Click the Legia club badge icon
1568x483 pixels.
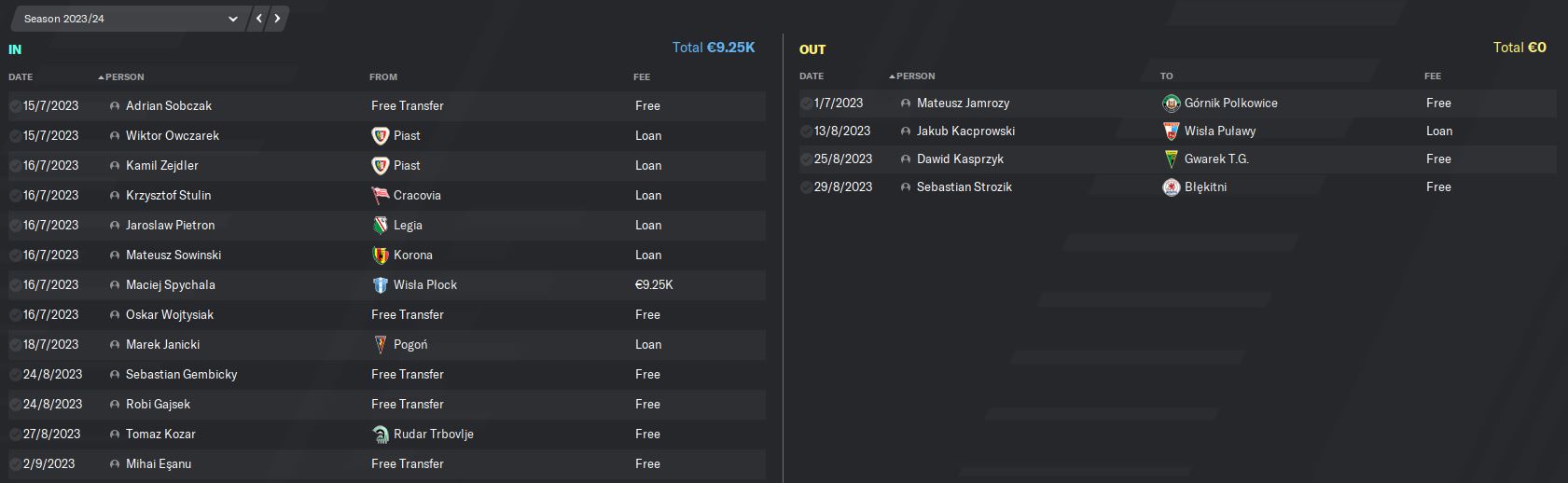380,225
